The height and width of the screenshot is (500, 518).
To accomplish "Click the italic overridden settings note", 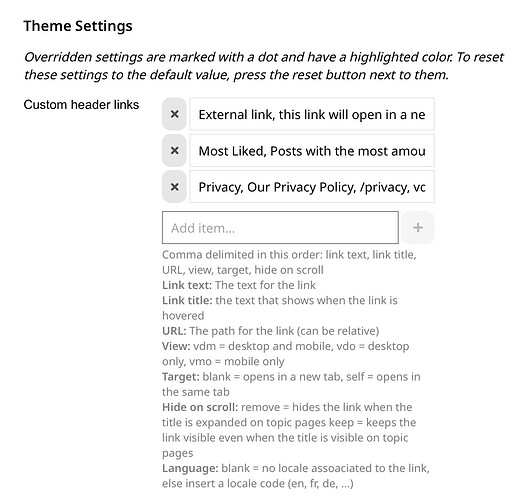I will [263, 66].
